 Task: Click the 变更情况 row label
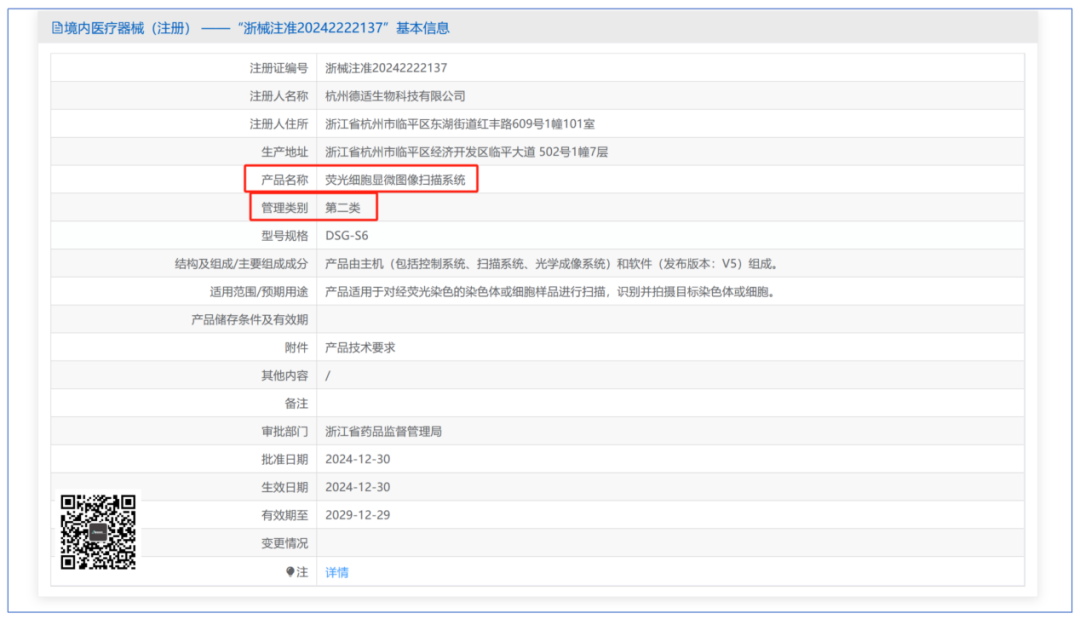[284, 544]
